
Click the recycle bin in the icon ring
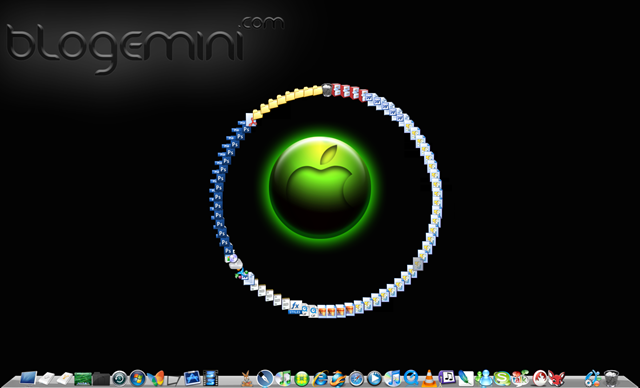coord(327,90)
